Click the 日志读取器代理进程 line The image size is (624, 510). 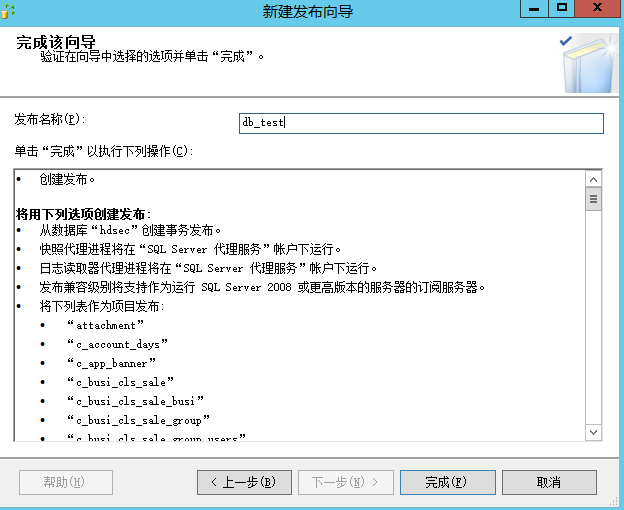click(x=208, y=269)
